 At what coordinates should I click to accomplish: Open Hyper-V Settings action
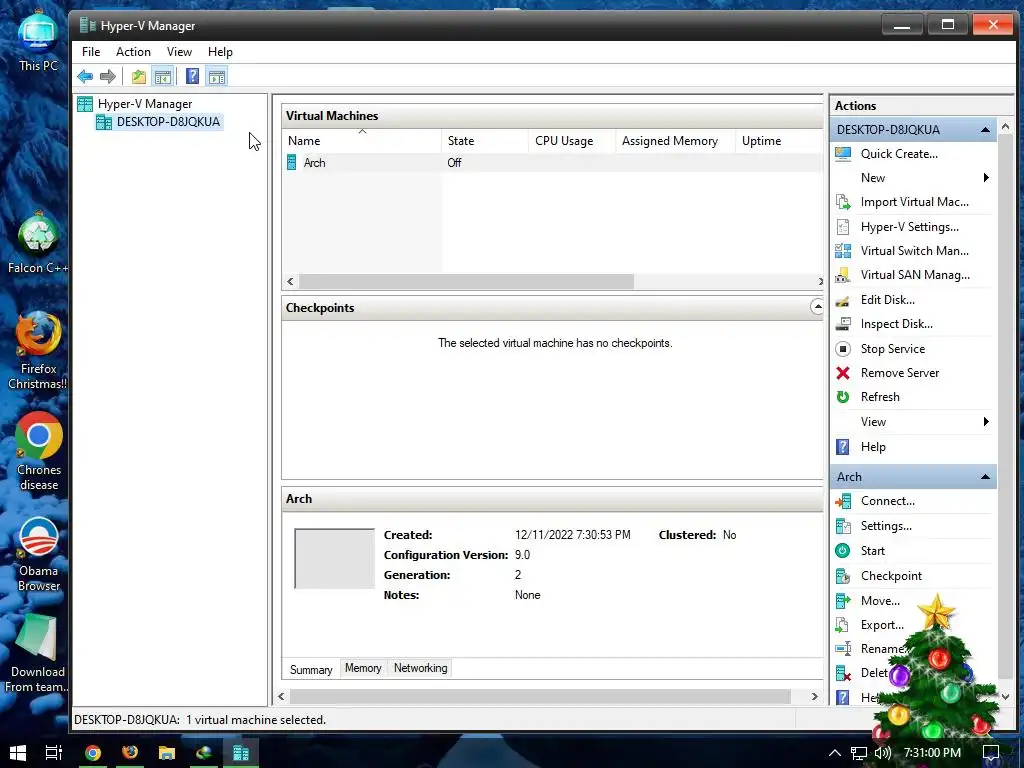pyautogui.click(x=909, y=227)
